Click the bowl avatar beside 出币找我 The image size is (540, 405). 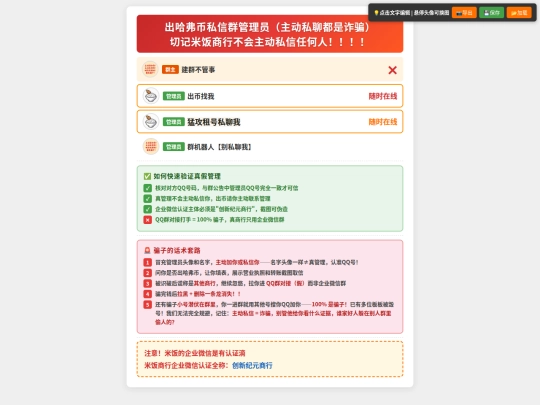(x=151, y=96)
